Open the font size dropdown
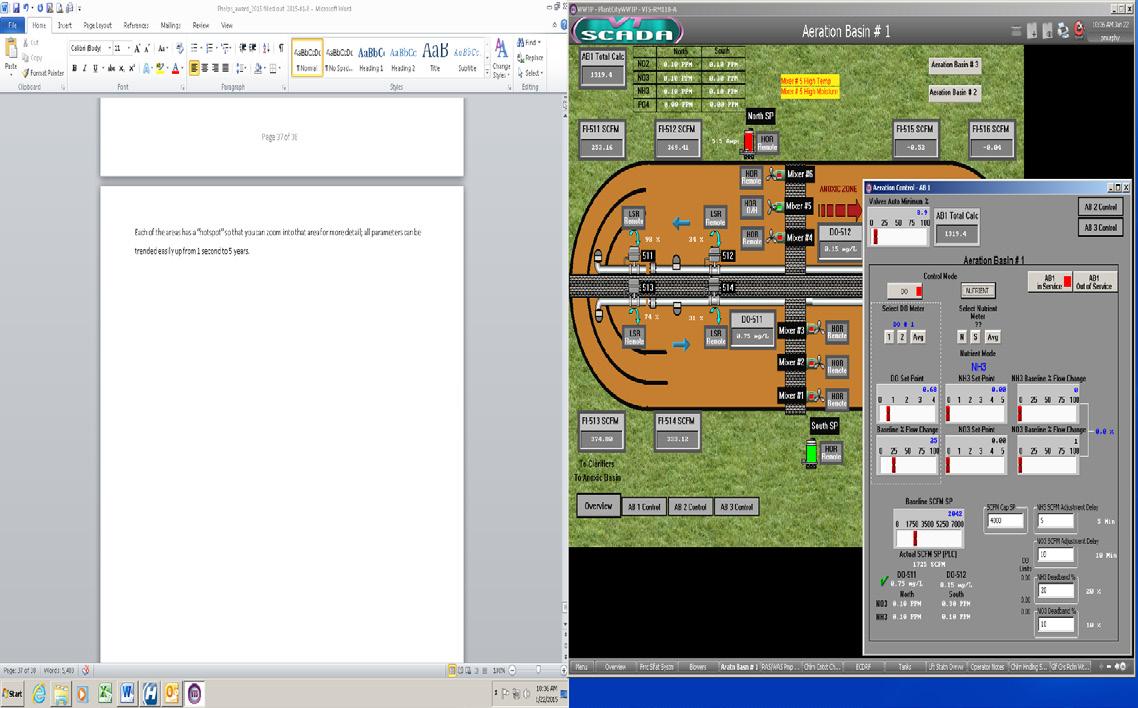This screenshot has height=708, width=1138. (128, 49)
